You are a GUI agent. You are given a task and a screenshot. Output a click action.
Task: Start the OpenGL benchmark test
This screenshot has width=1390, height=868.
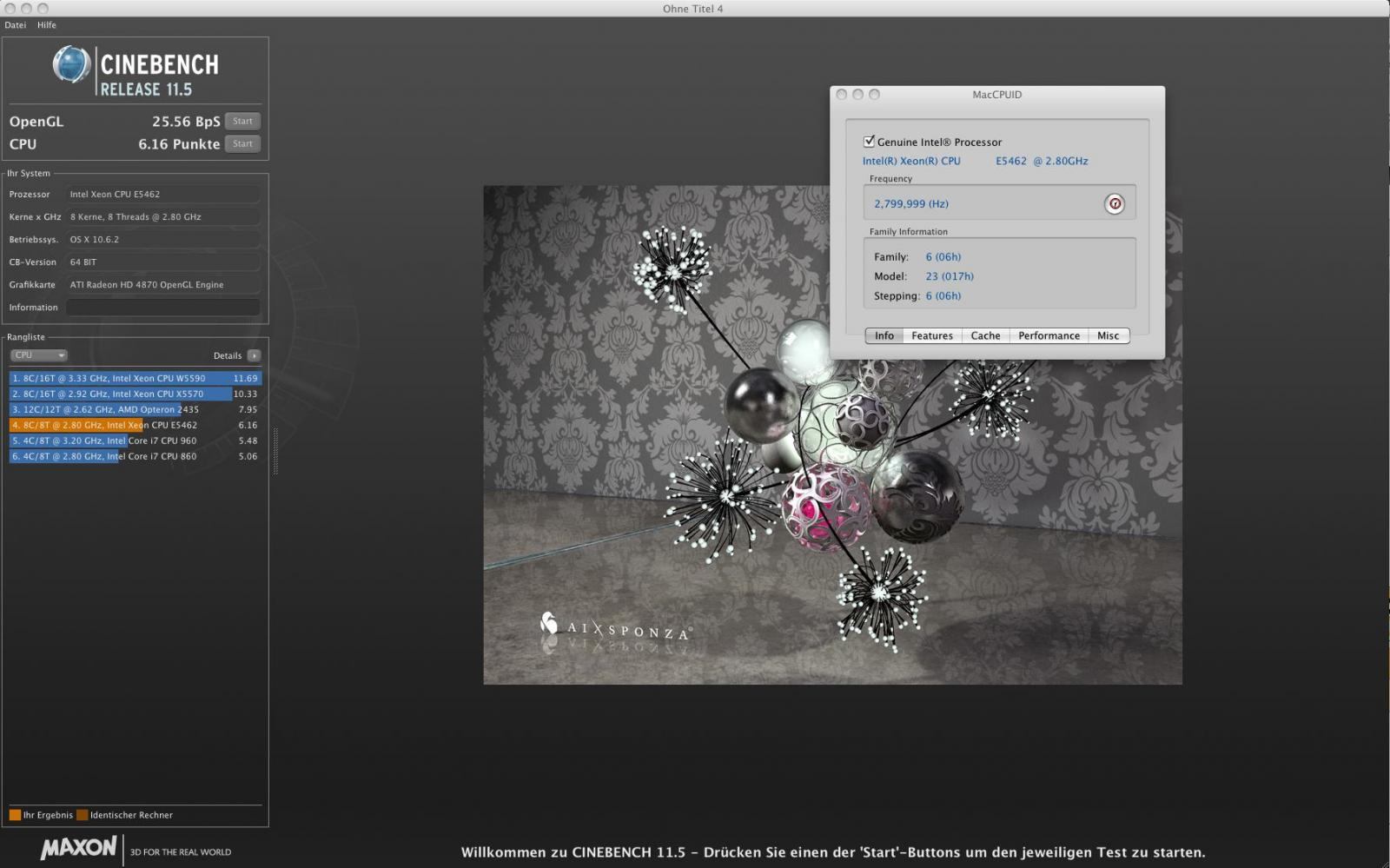point(242,122)
